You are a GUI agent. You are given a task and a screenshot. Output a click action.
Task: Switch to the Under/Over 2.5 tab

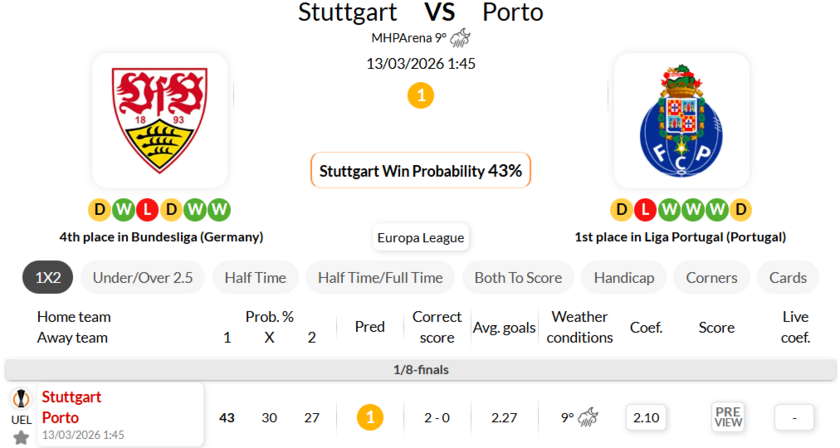tap(143, 277)
